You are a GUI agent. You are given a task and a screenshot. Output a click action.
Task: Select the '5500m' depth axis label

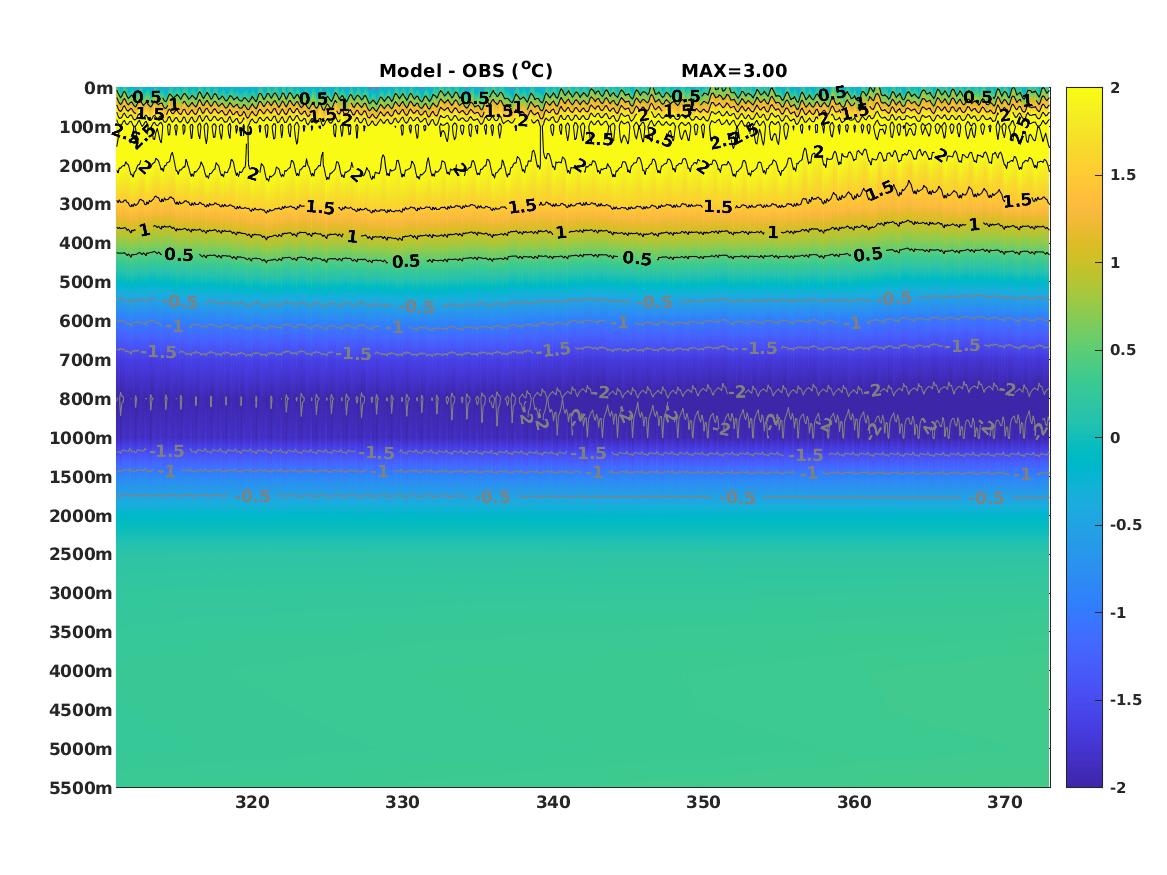pyautogui.click(x=81, y=788)
